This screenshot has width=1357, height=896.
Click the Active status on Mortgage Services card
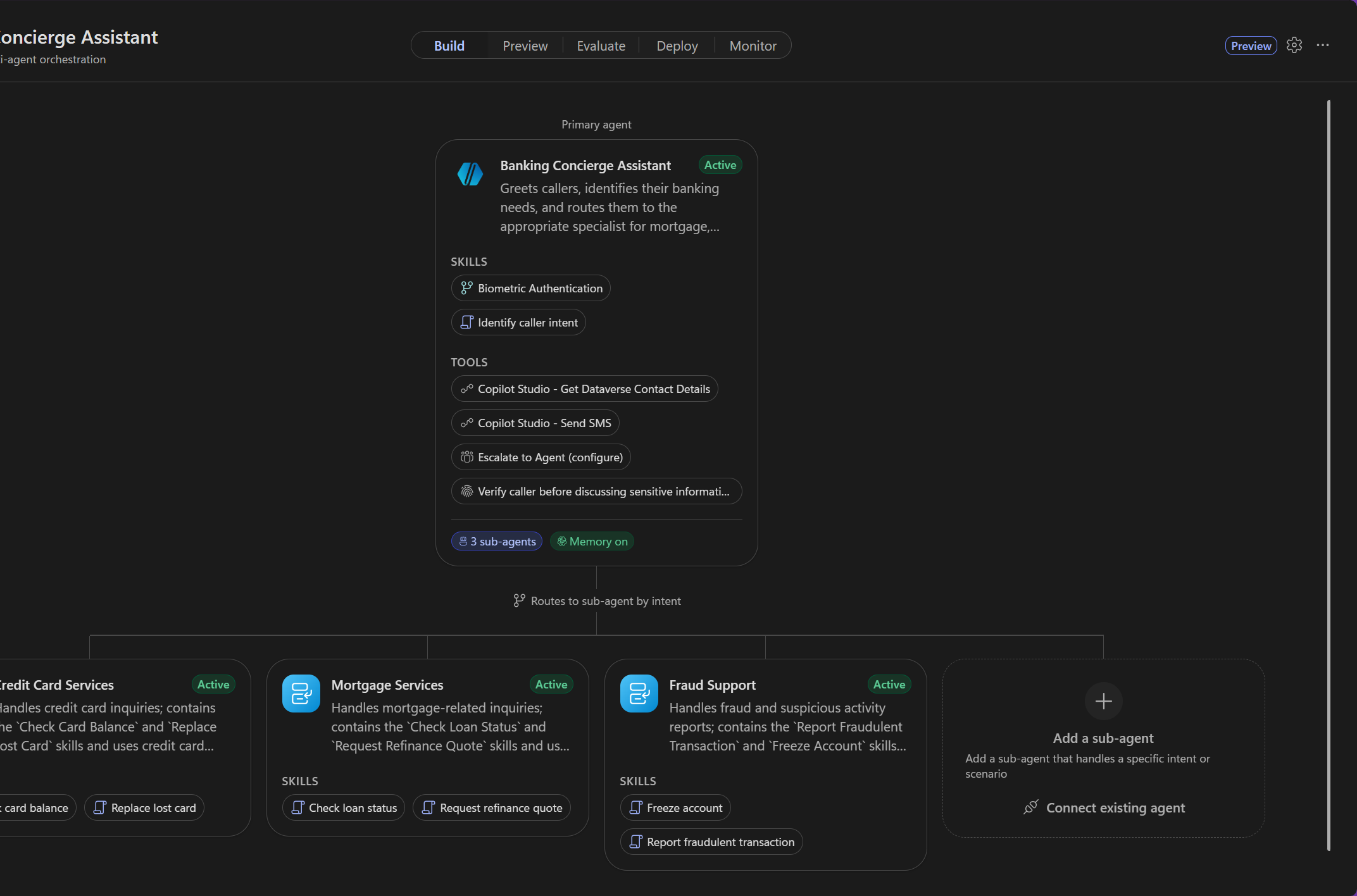tap(551, 684)
